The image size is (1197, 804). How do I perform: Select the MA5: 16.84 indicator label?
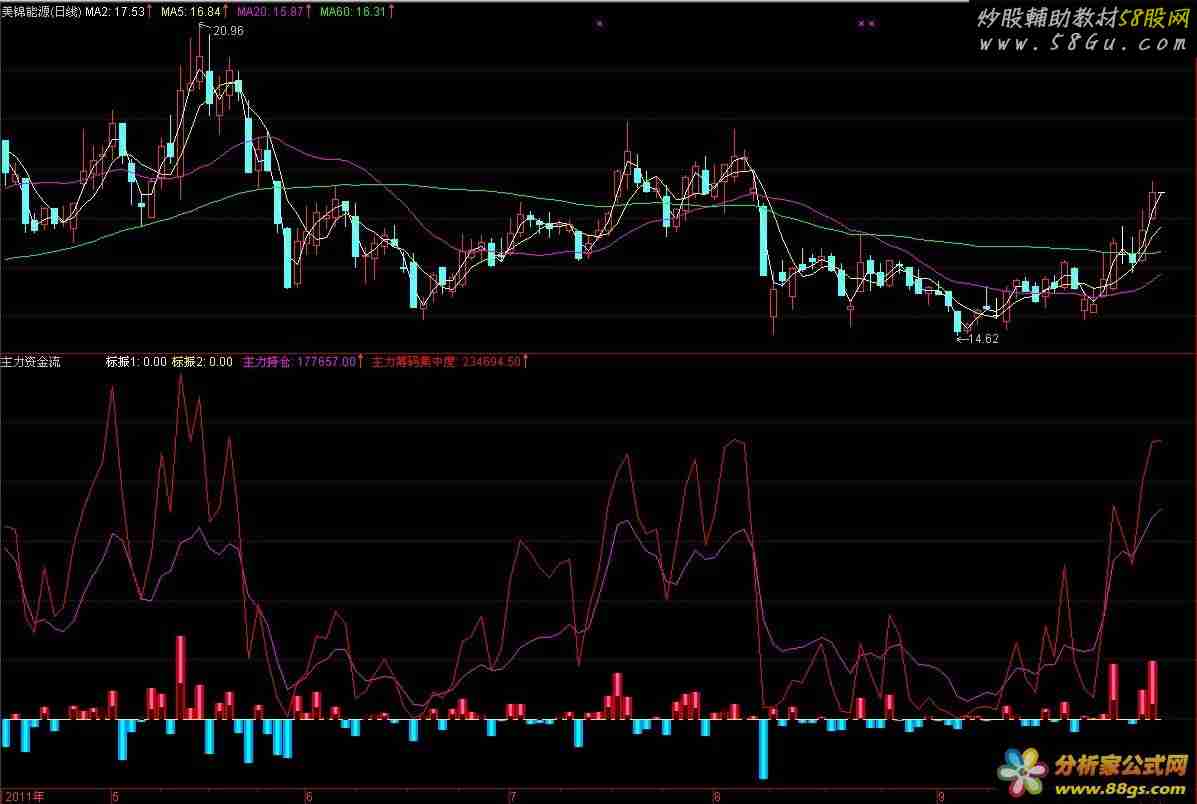coord(191,11)
